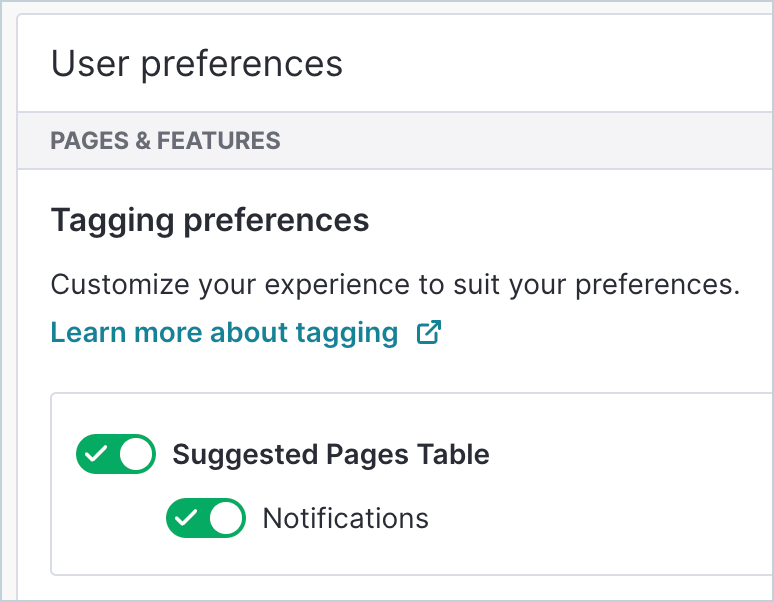Click the Notifications label text

[345, 518]
